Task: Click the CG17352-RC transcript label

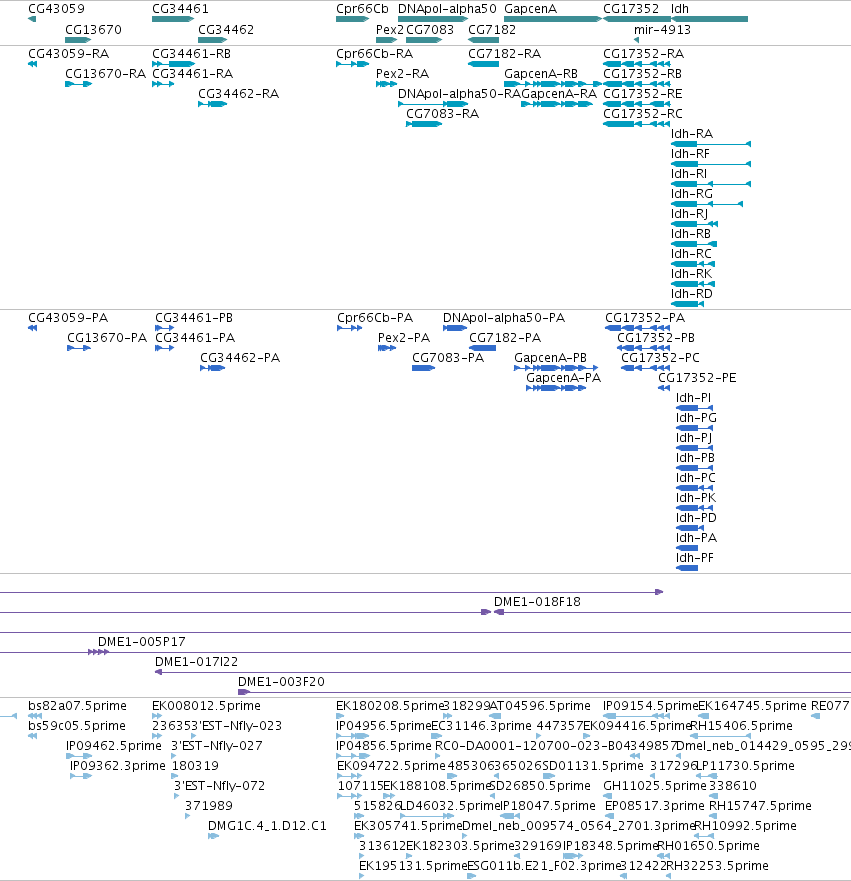Action: pyautogui.click(x=643, y=114)
